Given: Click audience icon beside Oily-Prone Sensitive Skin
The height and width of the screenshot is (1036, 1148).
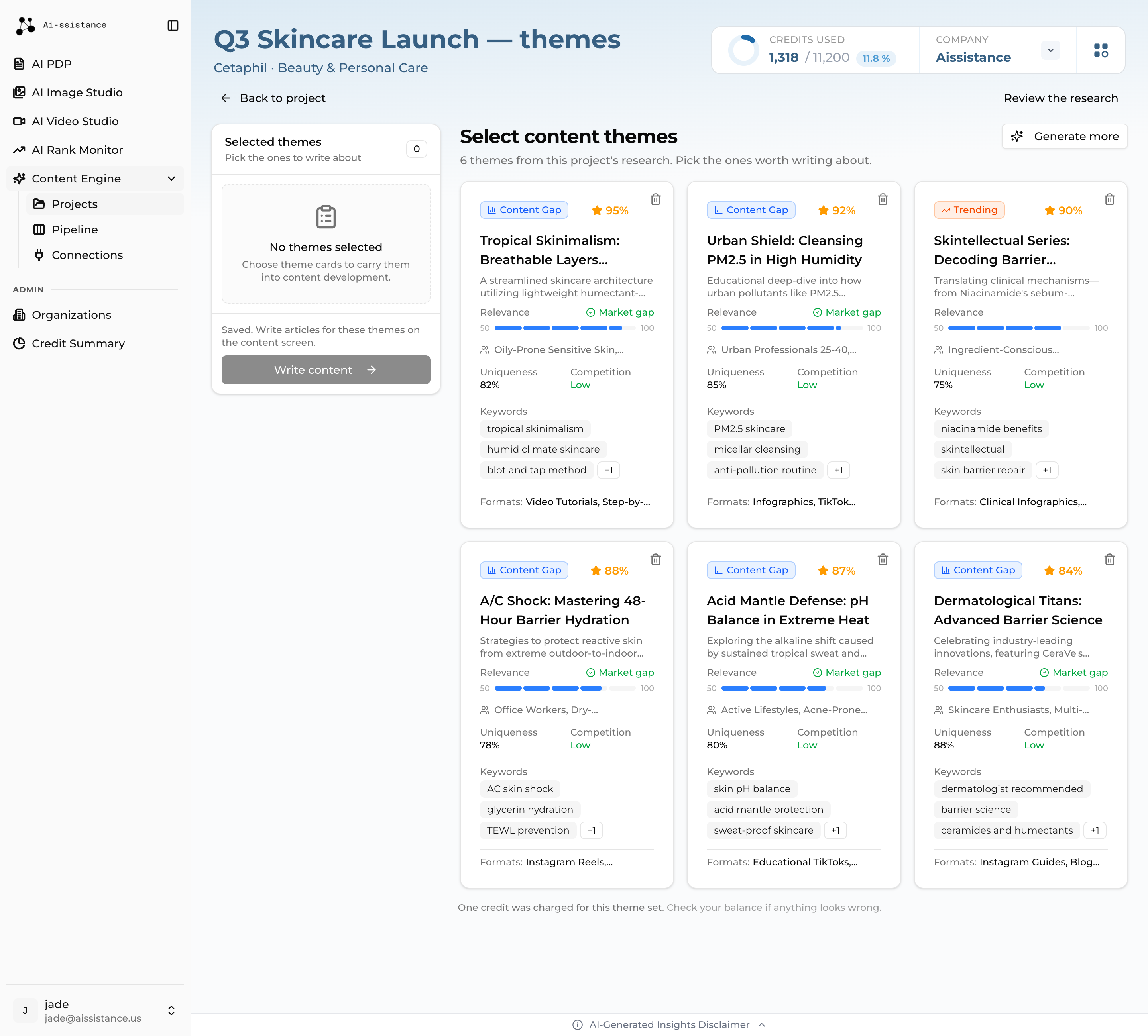Looking at the screenshot, I should coord(485,350).
